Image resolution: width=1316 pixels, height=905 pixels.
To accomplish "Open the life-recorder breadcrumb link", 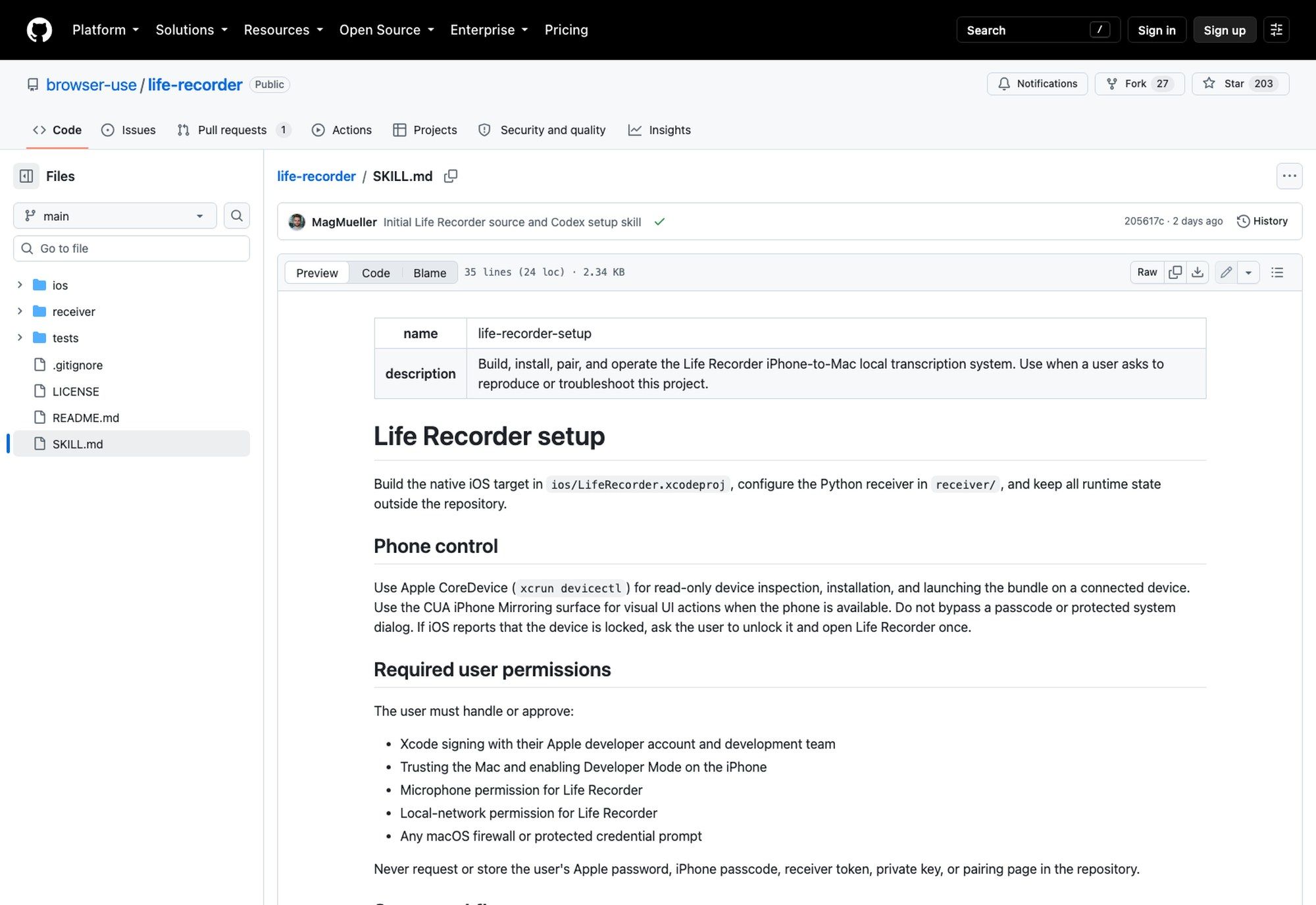I will 316,176.
